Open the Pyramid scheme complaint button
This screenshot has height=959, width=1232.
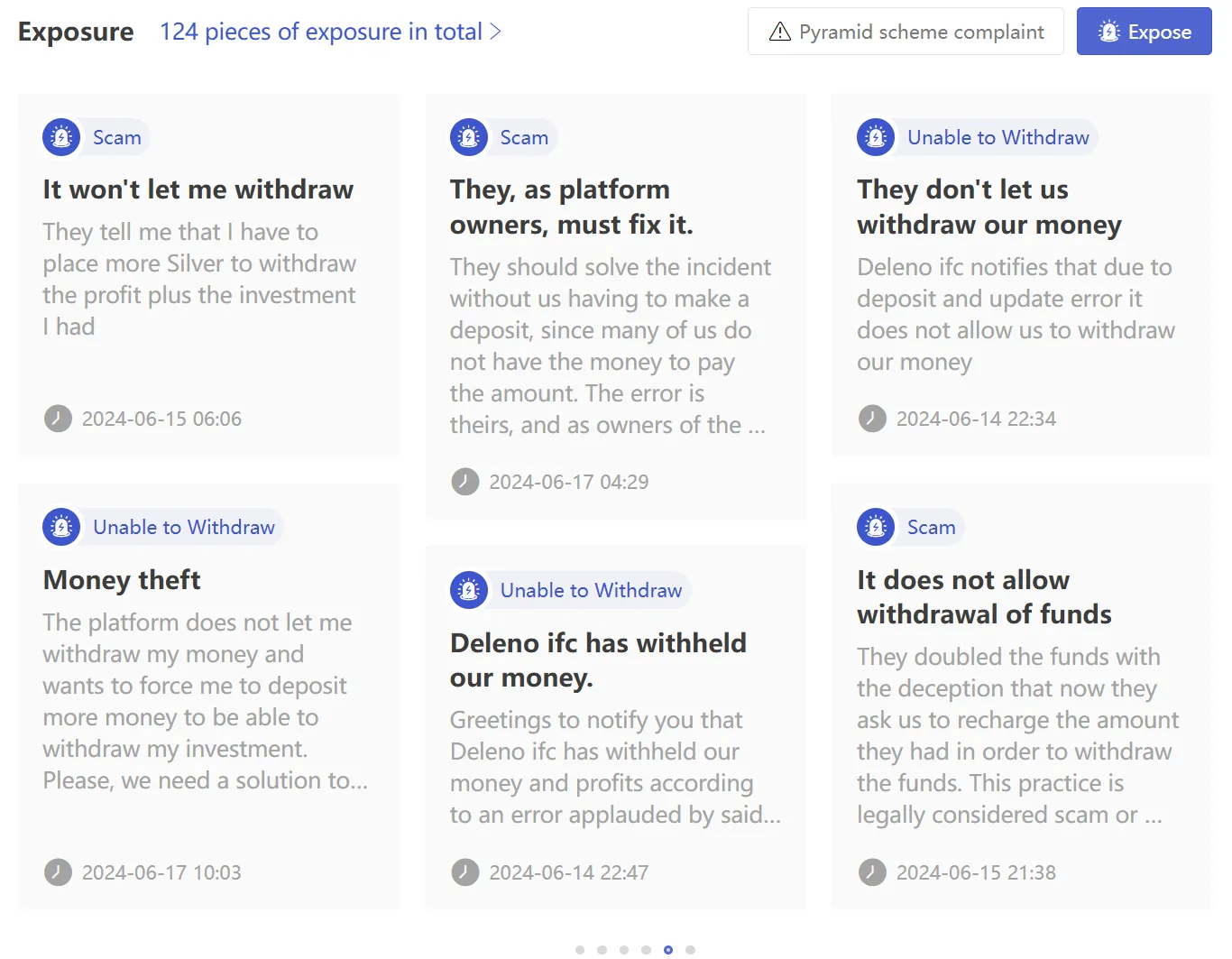point(906,32)
